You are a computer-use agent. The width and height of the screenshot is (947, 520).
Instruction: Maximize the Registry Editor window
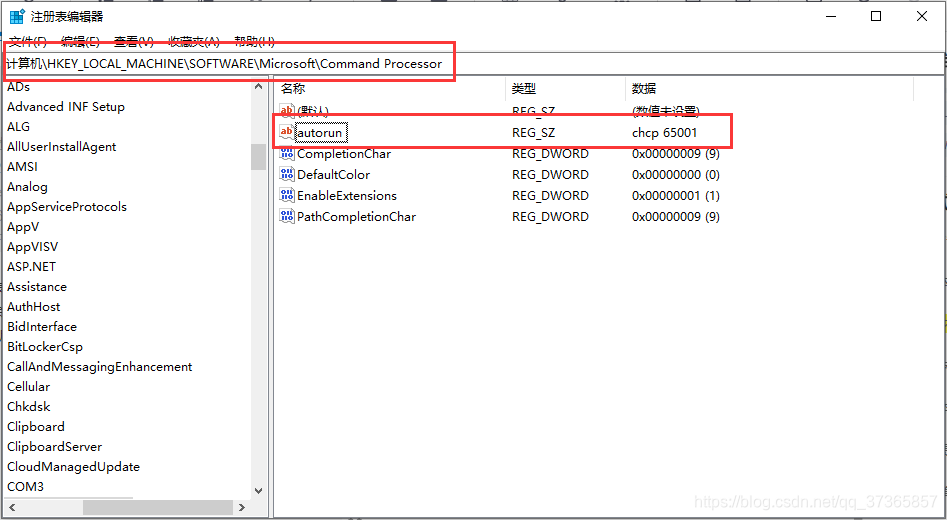point(876,16)
